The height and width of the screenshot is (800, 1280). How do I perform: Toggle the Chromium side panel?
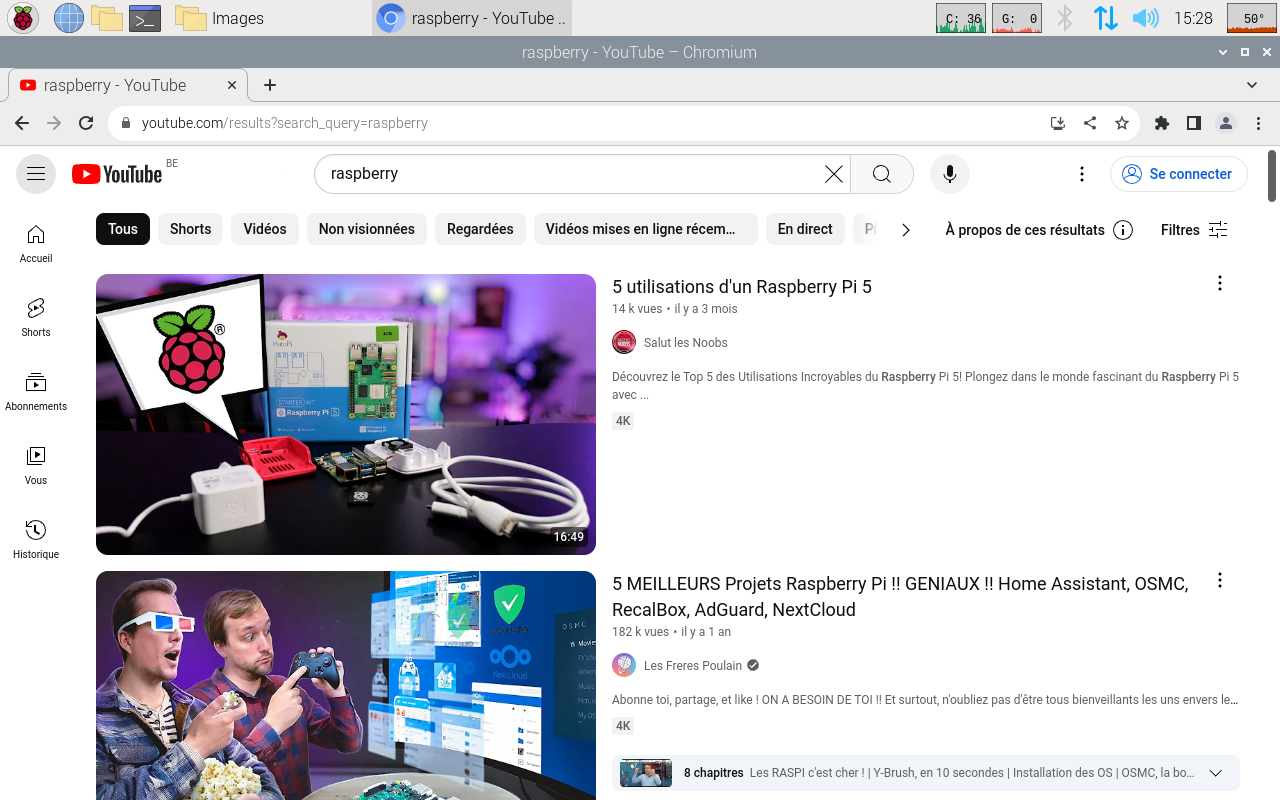[1193, 123]
